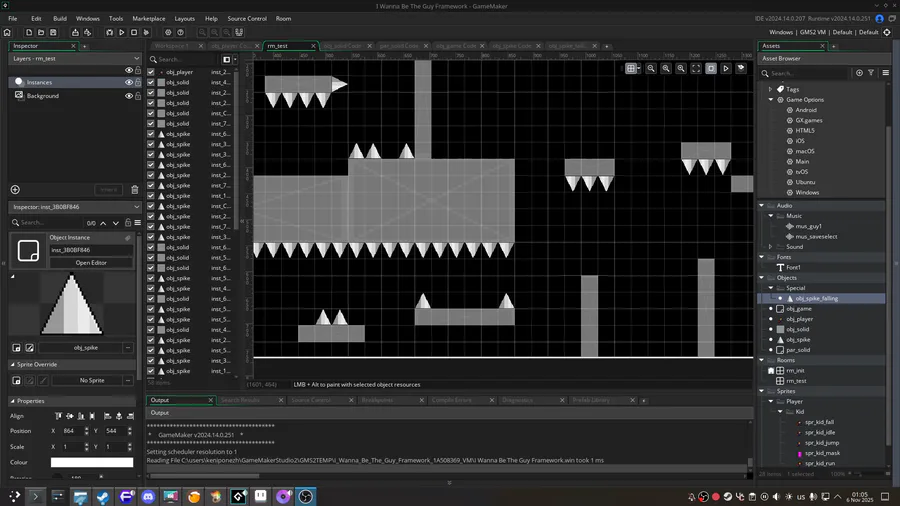The image size is (900, 506).
Task: Collapse the Sprites group in Assets
Action: tap(762, 391)
